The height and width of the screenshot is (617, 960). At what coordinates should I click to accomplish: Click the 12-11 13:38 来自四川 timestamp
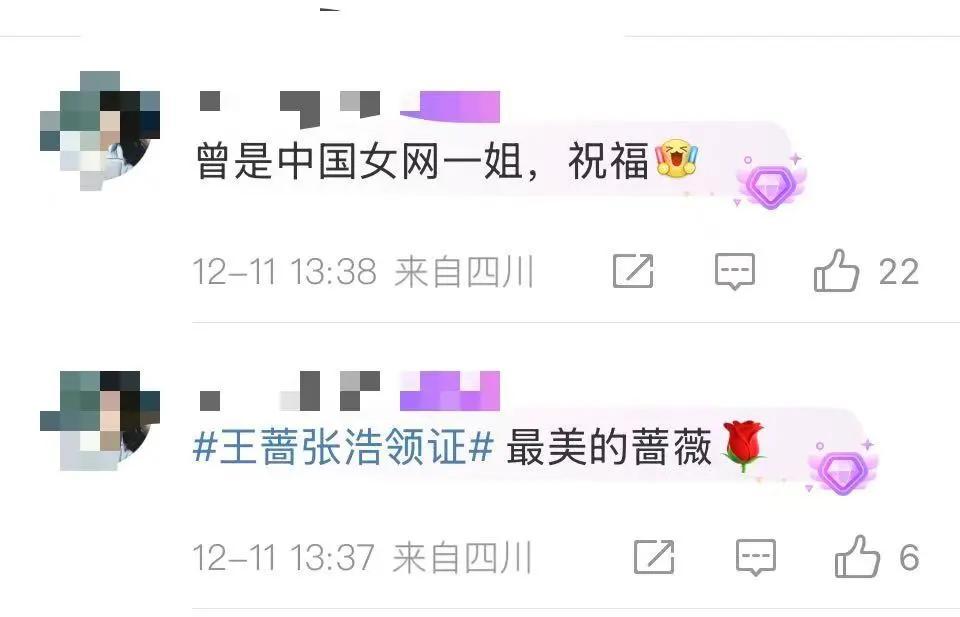363,271
